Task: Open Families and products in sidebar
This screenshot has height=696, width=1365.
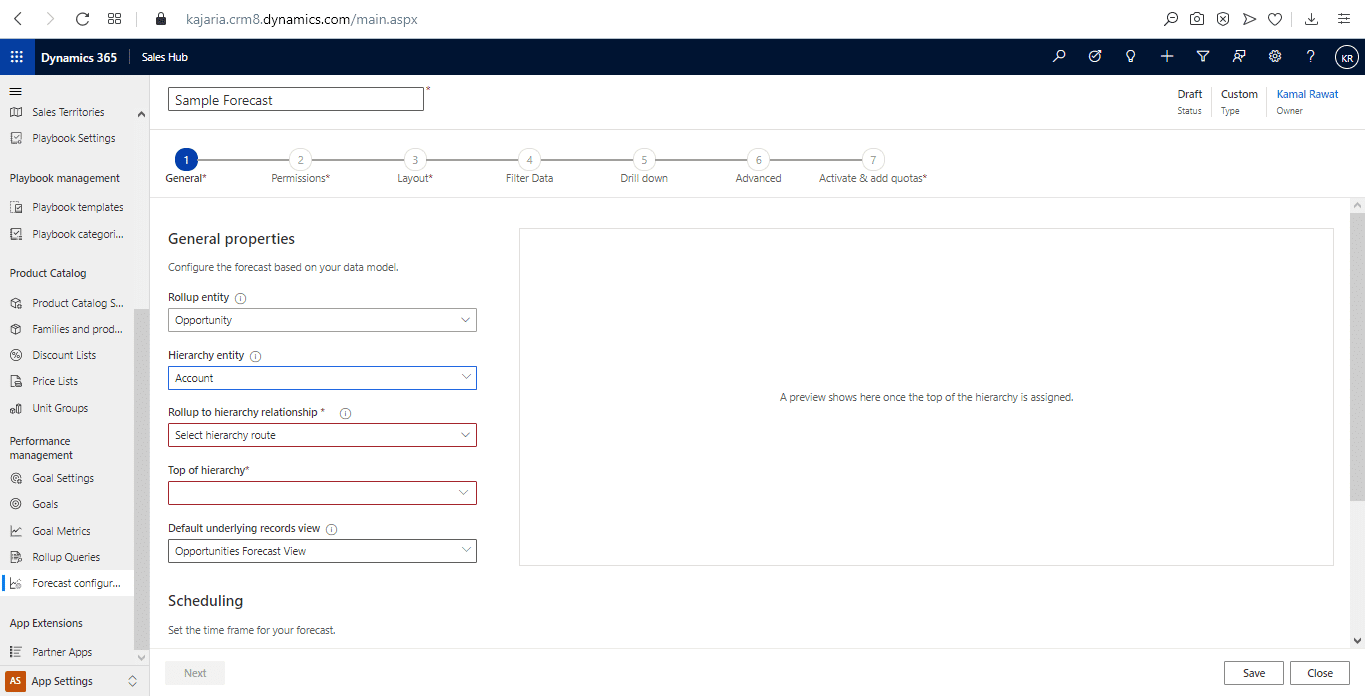Action: pyautogui.click(x=77, y=329)
